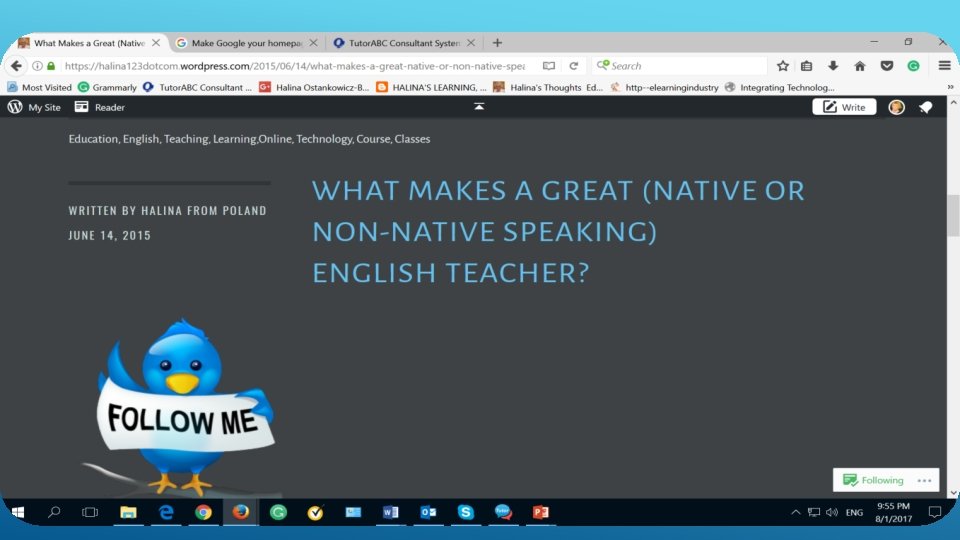The height and width of the screenshot is (540, 960).
Task: Open TutorABC Consultant bookmark
Action: pos(197,88)
